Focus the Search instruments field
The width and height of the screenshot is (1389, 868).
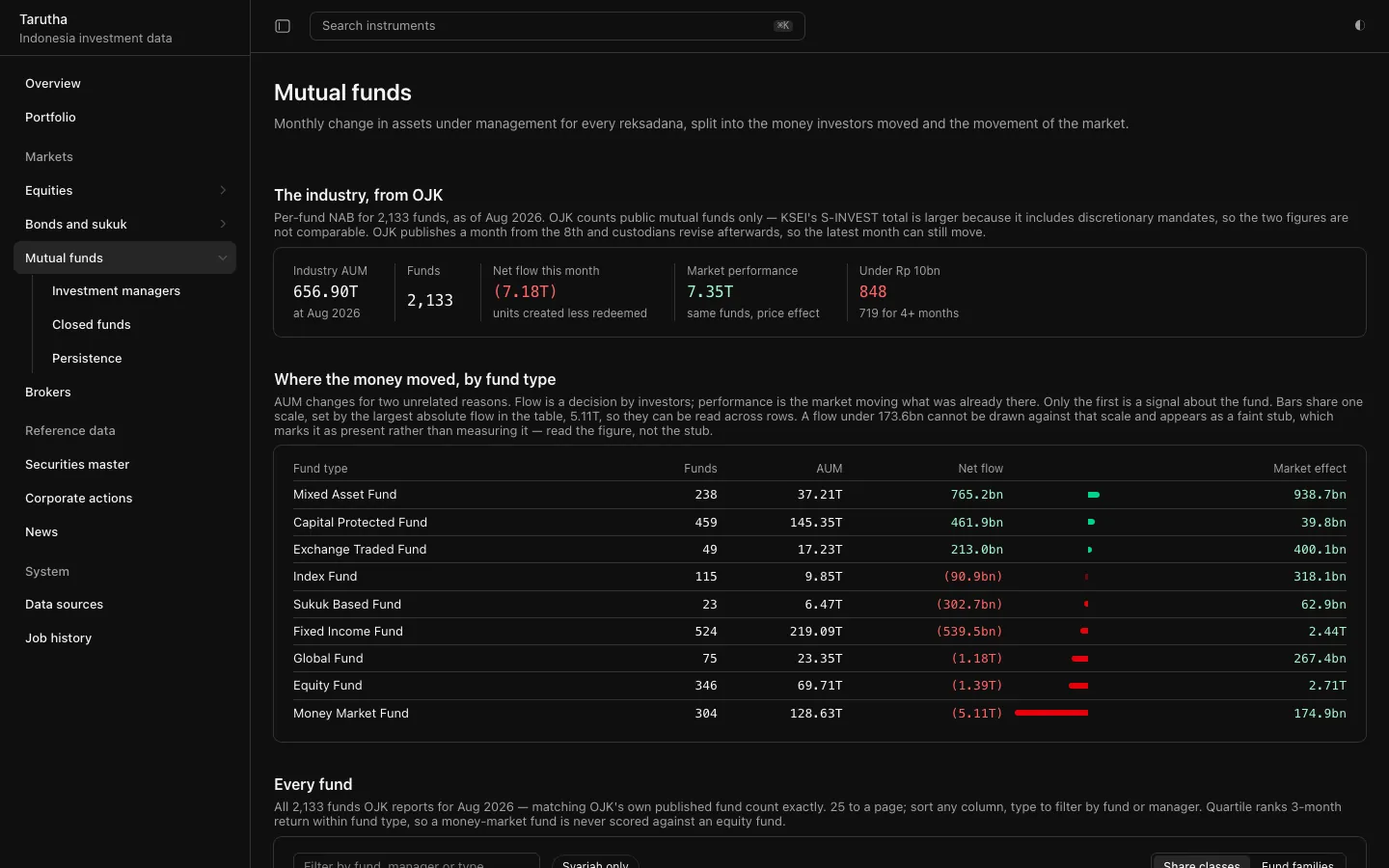click(558, 26)
